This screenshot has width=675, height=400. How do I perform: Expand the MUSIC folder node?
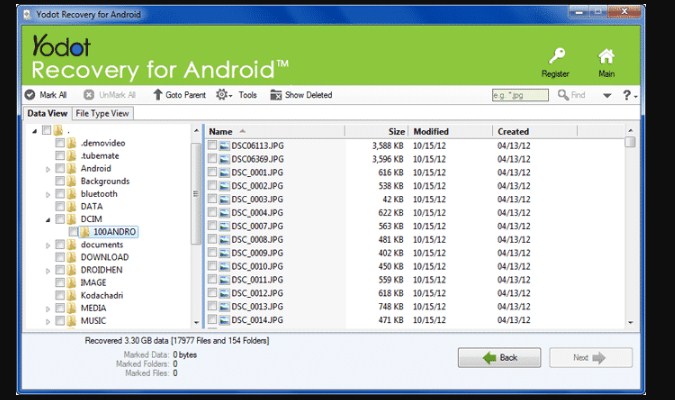coord(48,322)
